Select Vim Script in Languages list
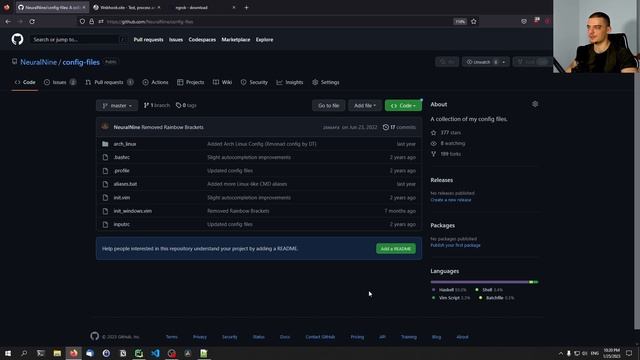Viewport: 640px width, 360px height. pos(451,298)
